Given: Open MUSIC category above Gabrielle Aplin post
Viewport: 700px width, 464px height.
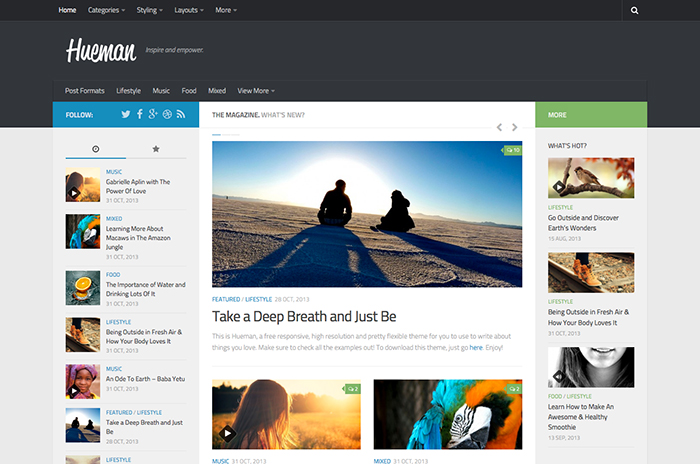Looking at the screenshot, I should pos(114,171).
